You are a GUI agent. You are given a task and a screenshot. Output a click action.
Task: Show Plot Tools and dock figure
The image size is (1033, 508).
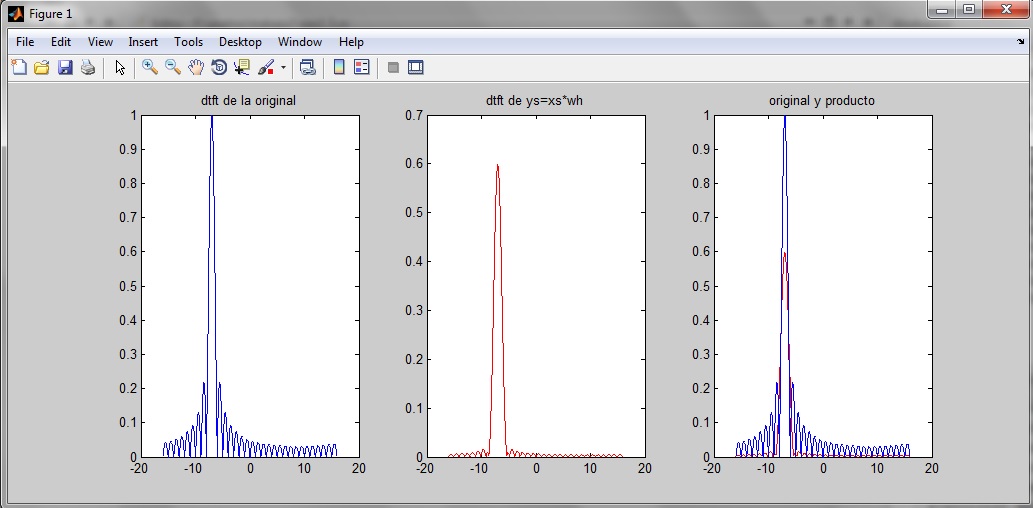[x=416, y=68]
